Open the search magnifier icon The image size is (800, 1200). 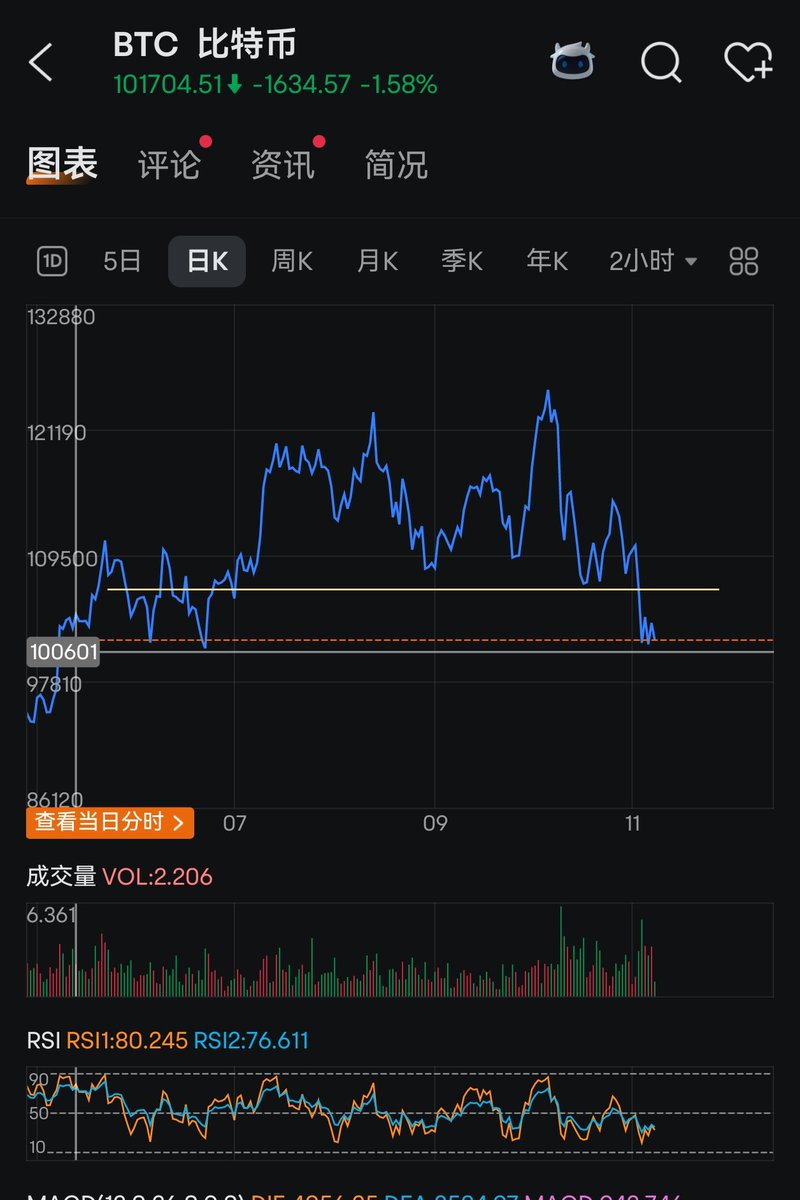pyautogui.click(x=661, y=62)
